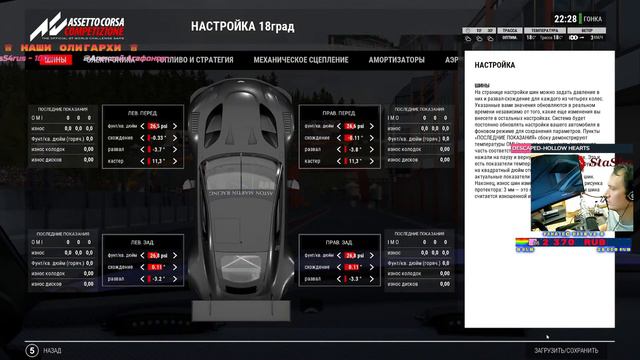Click the DESCAPED-HOLLOW HEARTS song label
This screenshot has width=640, height=360.
(551, 148)
